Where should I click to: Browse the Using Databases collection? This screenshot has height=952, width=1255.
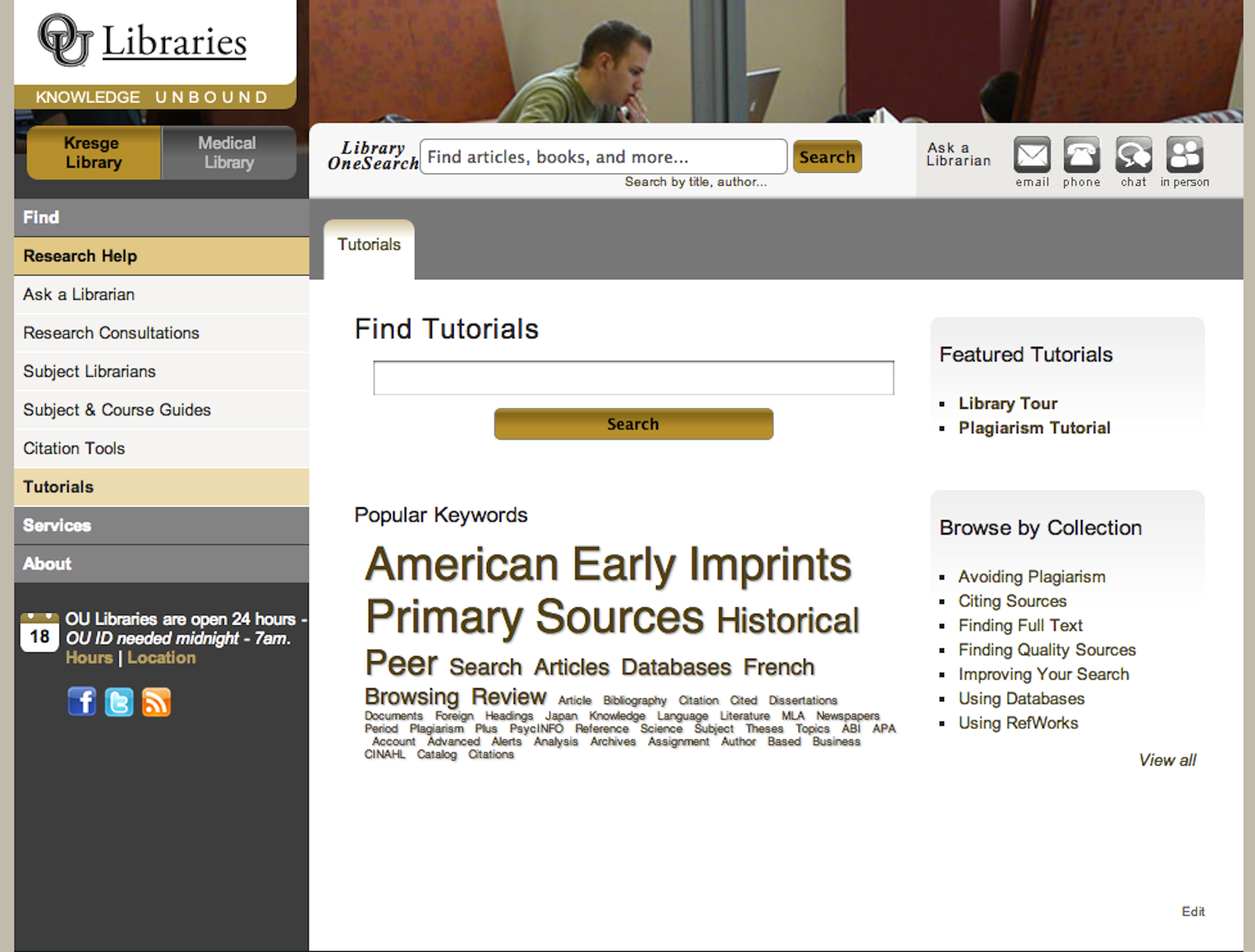click(x=1021, y=698)
